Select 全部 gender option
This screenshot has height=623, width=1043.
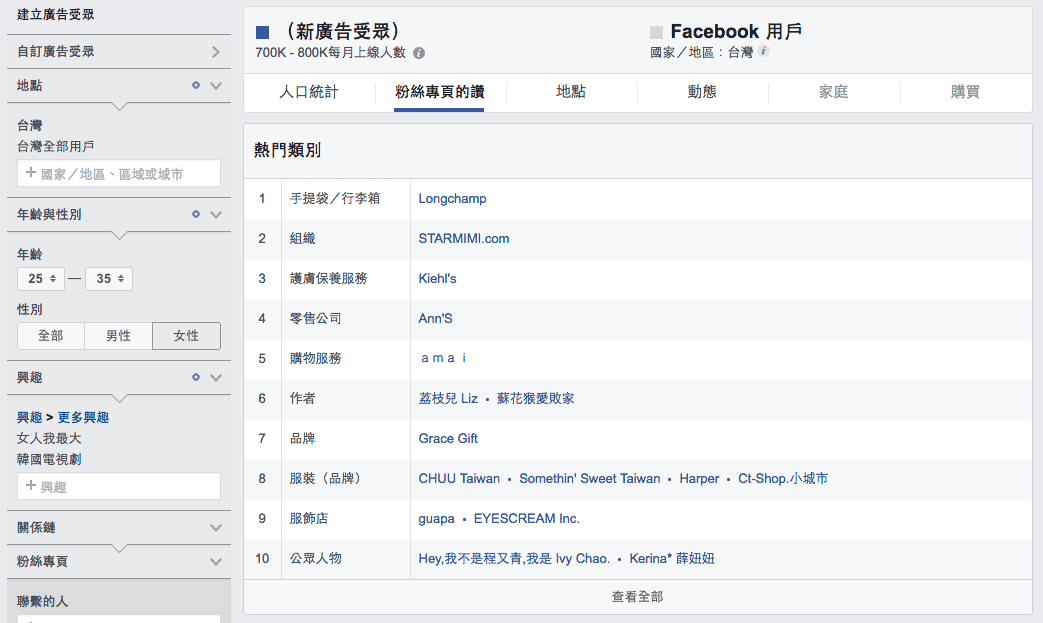pyautogui.click(x=51, y=336)
